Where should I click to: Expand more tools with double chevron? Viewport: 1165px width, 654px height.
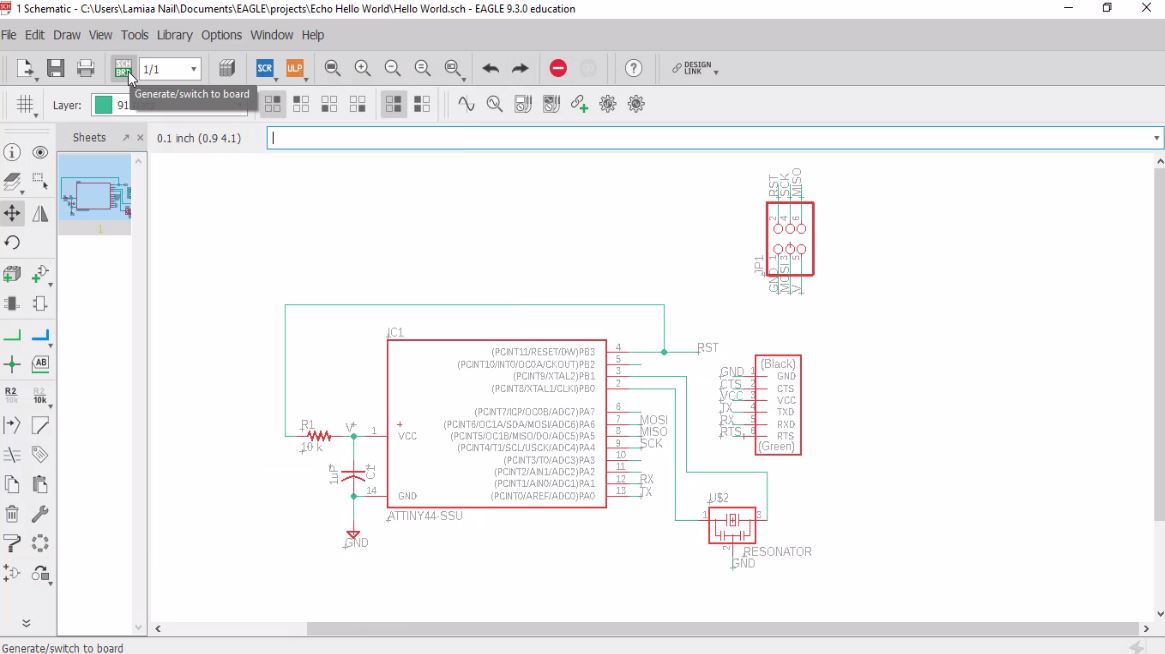26,623
